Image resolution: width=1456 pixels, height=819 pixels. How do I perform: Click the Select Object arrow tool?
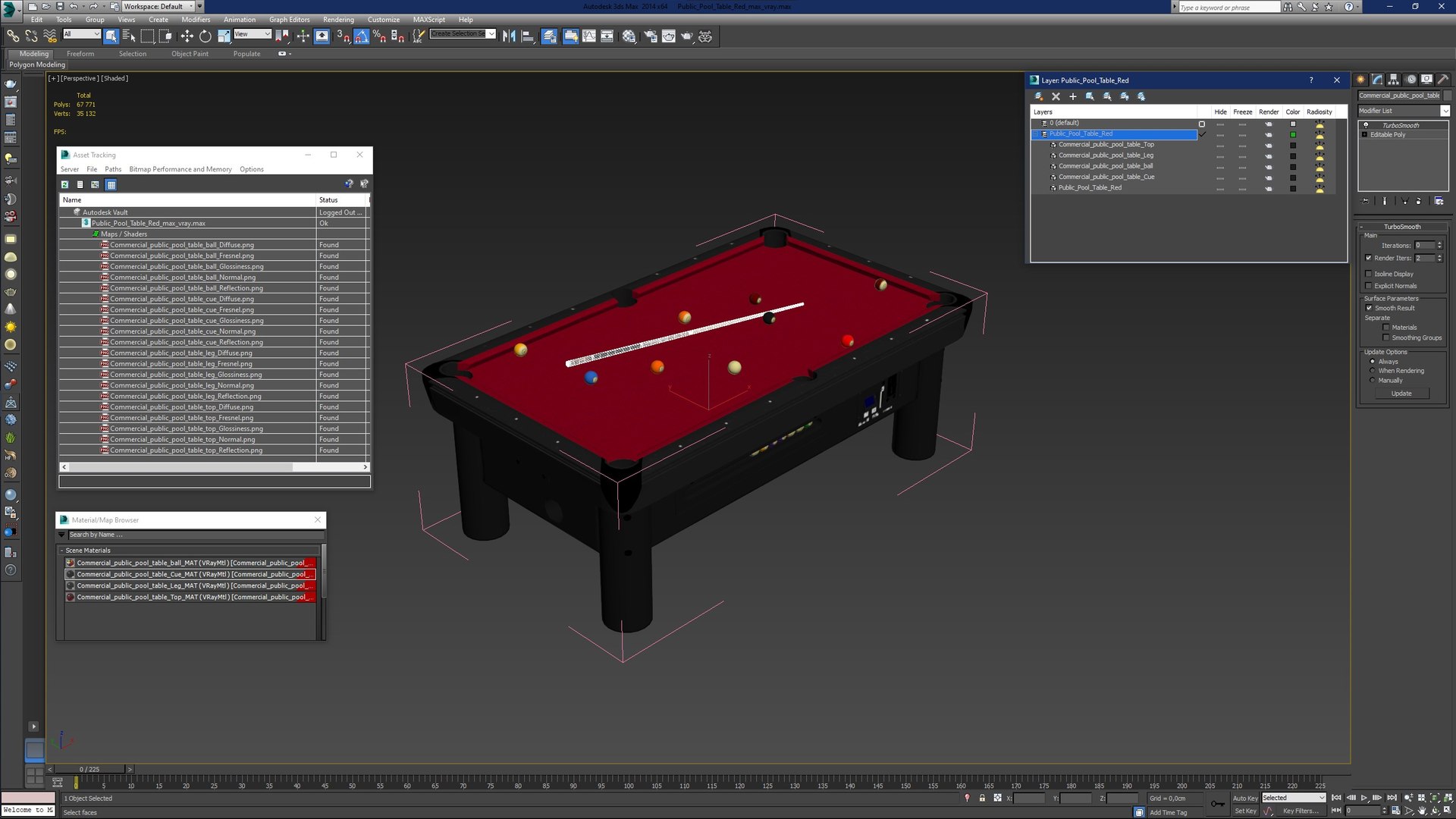[x=111, y=36]
